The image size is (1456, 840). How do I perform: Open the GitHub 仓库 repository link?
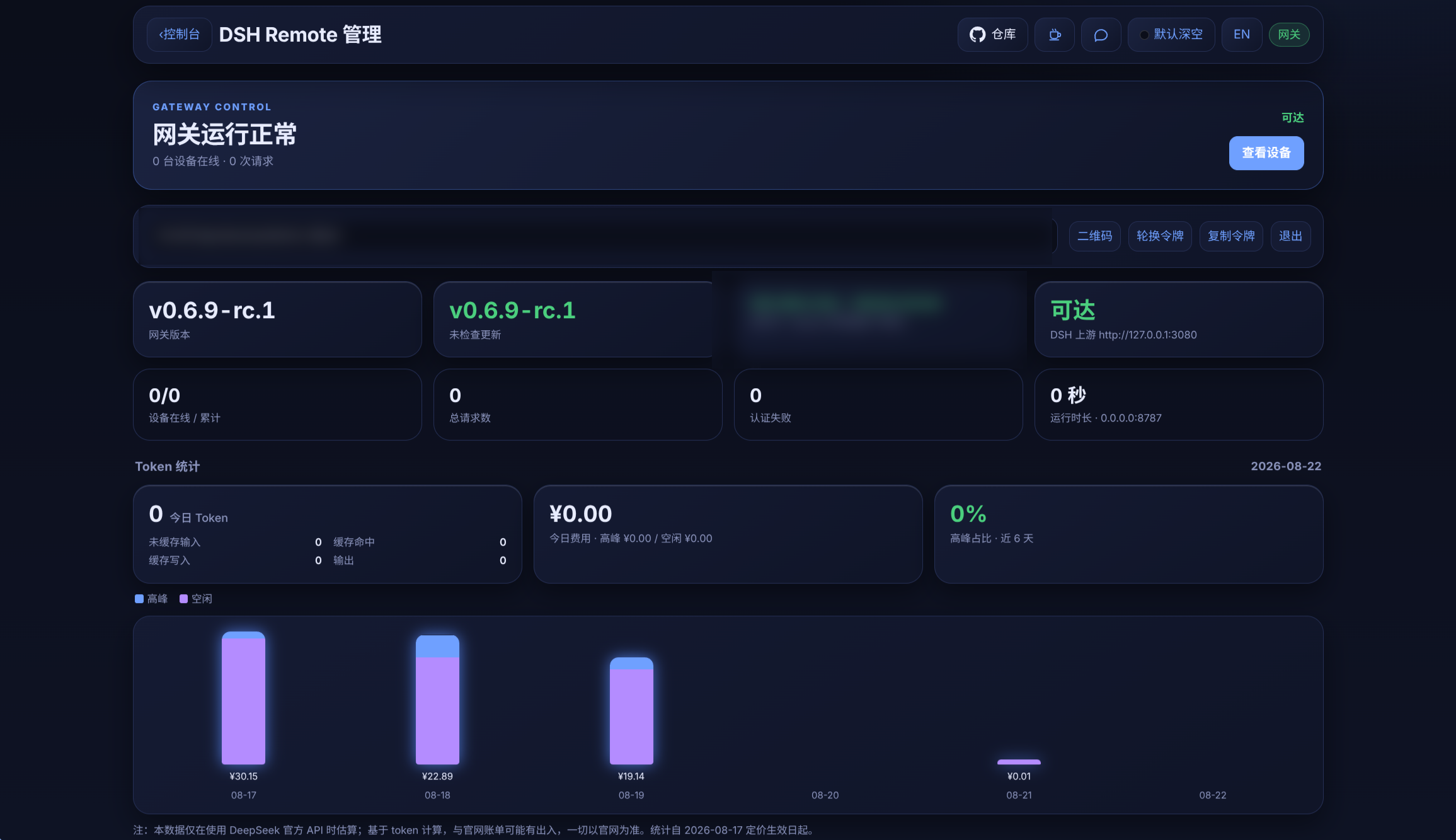992,35
